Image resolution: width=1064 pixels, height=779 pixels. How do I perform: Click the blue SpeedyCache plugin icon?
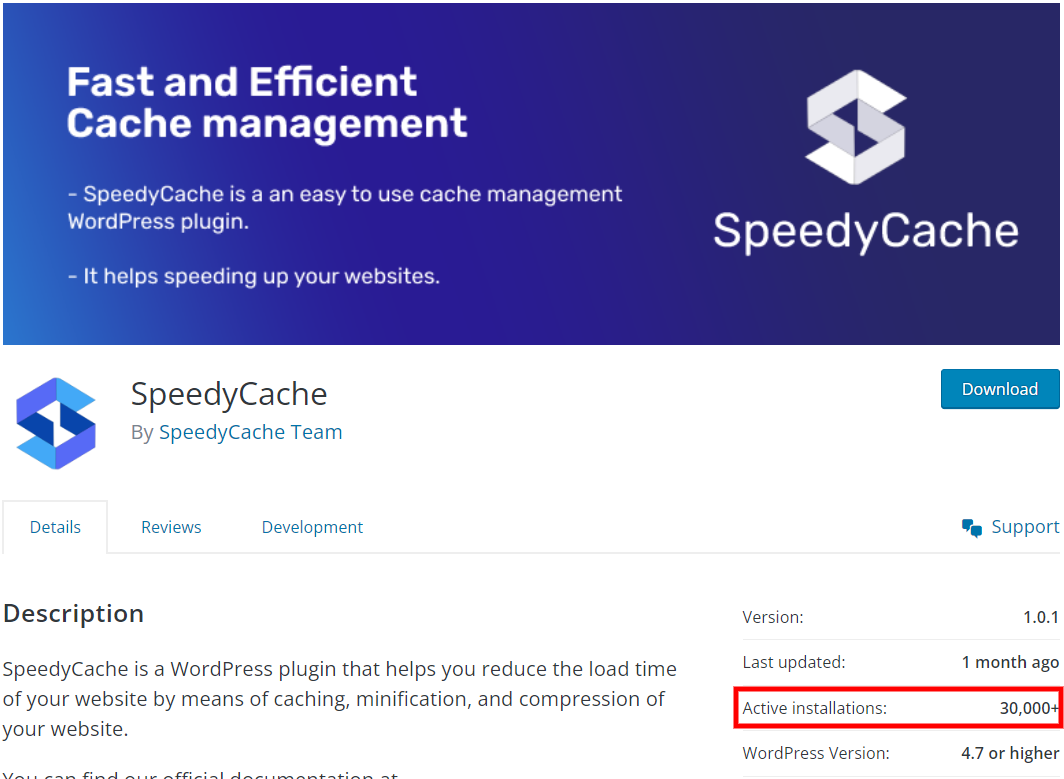[56, 423]
